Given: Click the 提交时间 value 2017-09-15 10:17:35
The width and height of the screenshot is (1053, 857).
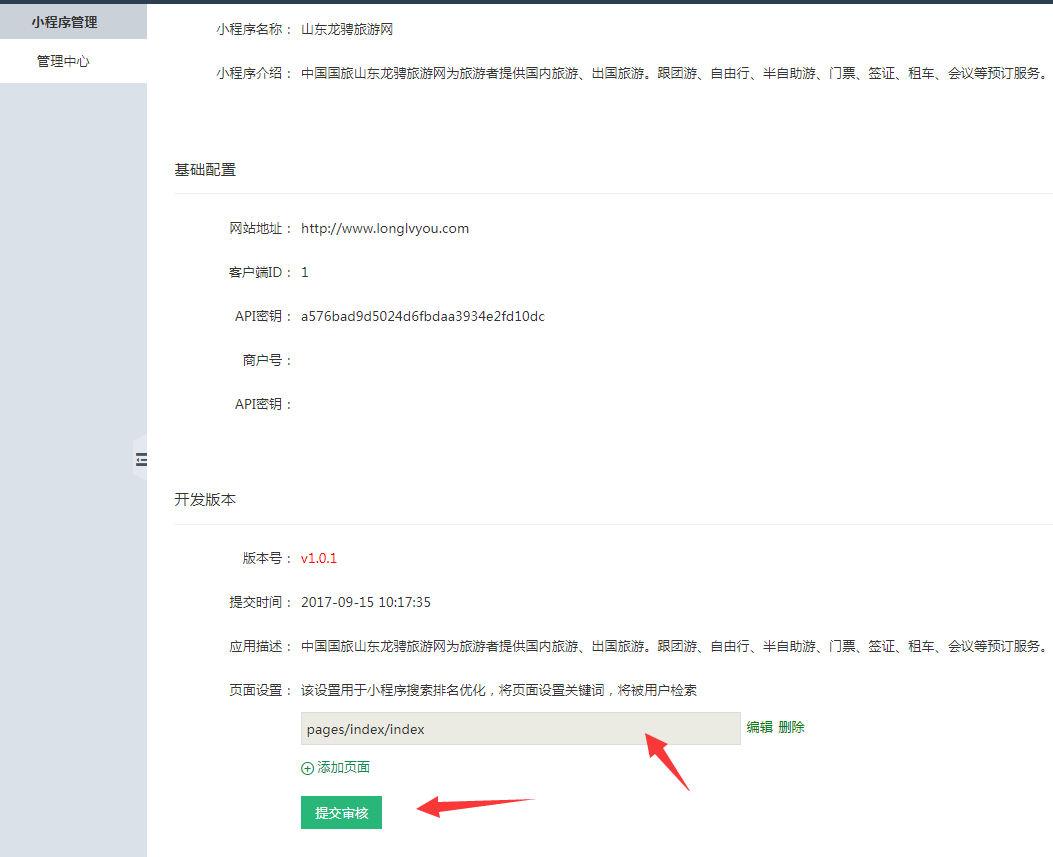Looking at the screenshot, I should coord(366,602).
